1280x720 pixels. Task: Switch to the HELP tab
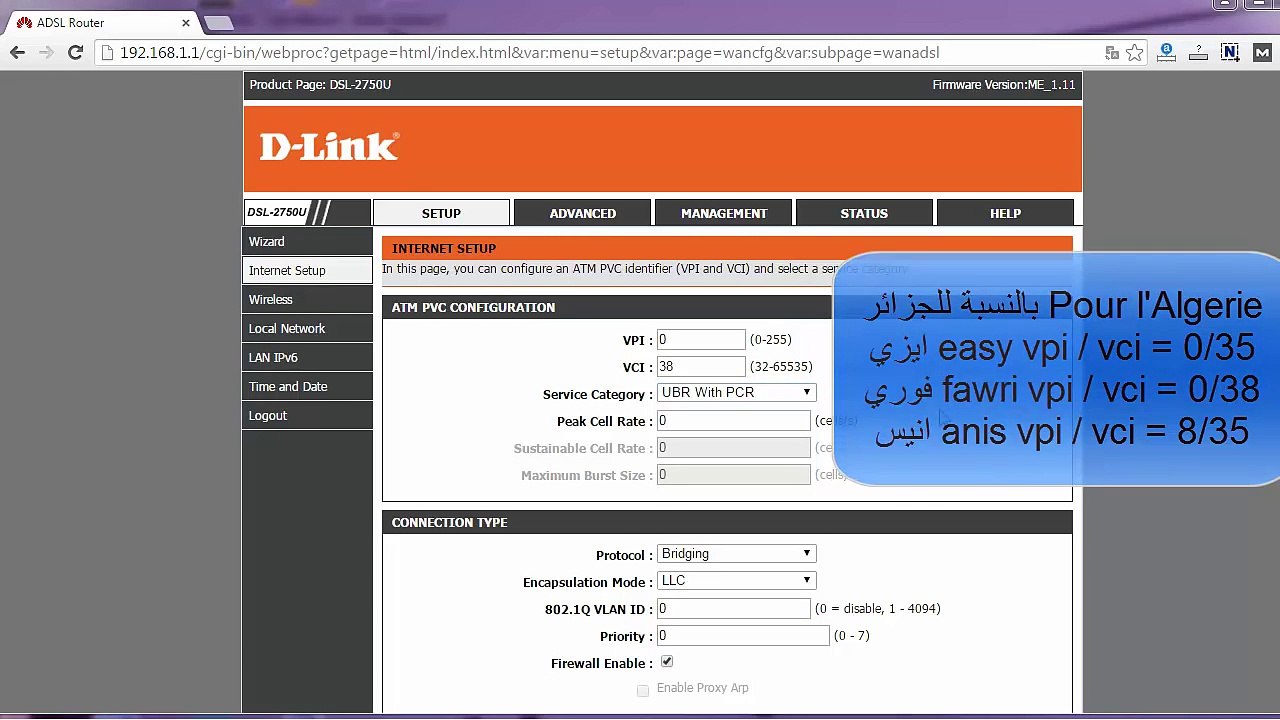click(x=1005, y=213)
